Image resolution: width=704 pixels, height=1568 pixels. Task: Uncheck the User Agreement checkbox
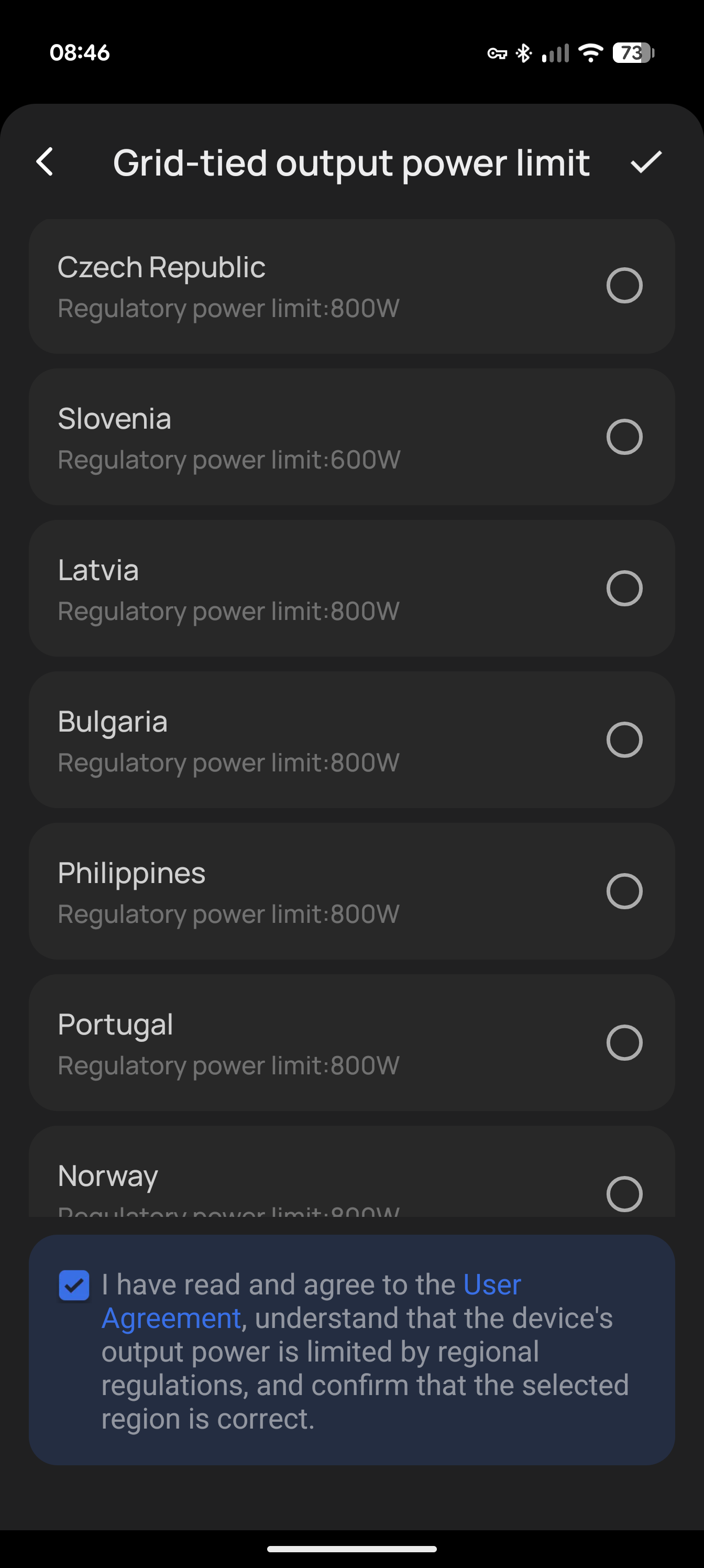tap(74, 1285)
